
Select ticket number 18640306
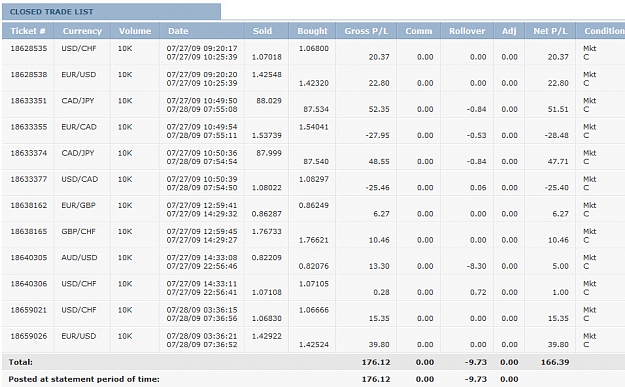point(29,284)
